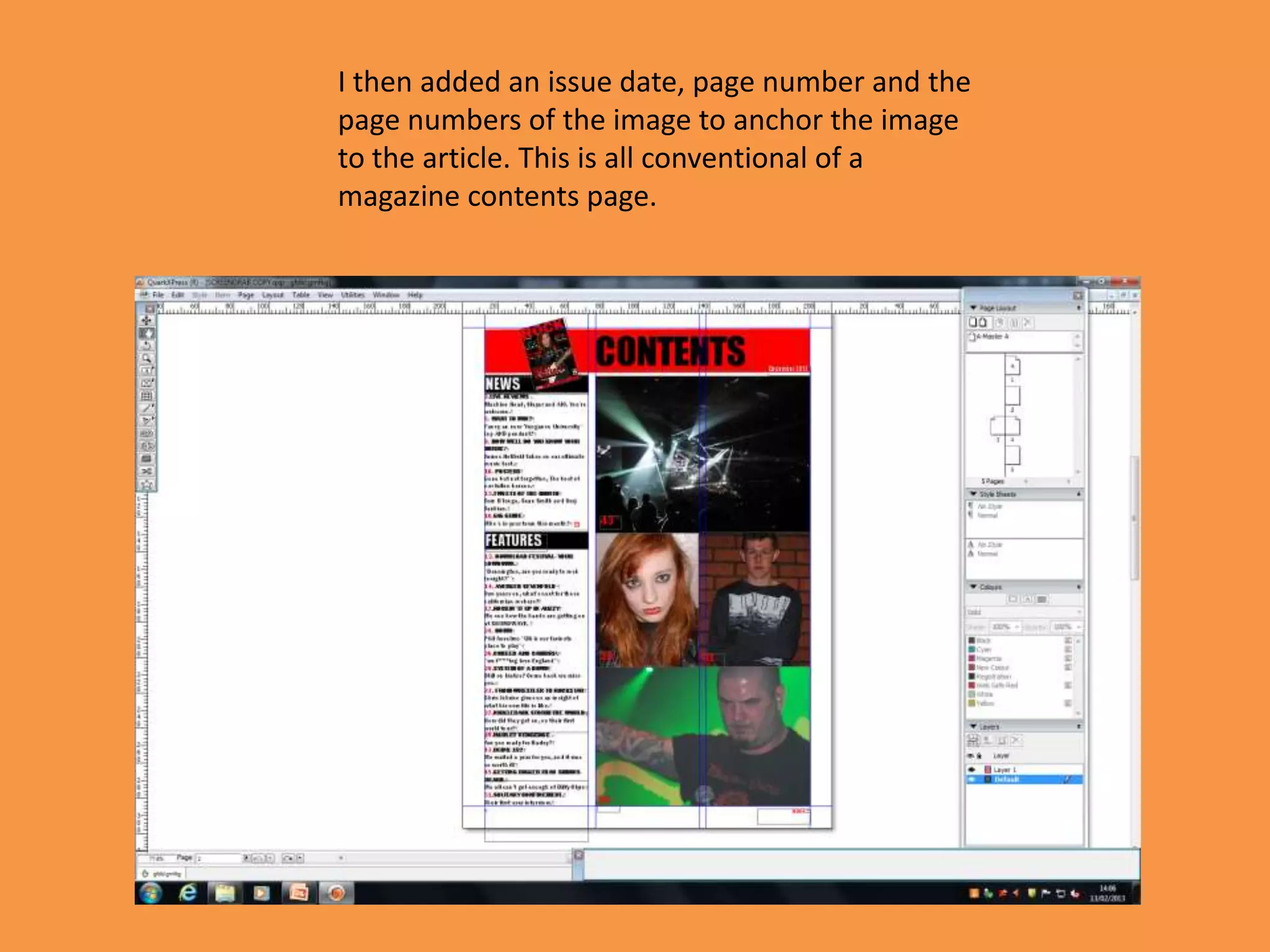Open the View menu

[x=326, y=295]
